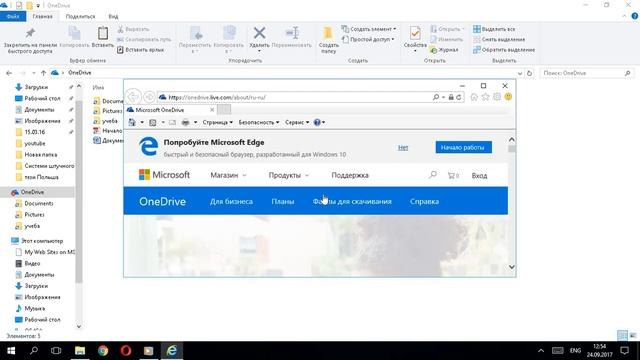The image size is (640, 360).
Task: Select OneDrive in the navigation pane
Action: [x=32, y=192]
